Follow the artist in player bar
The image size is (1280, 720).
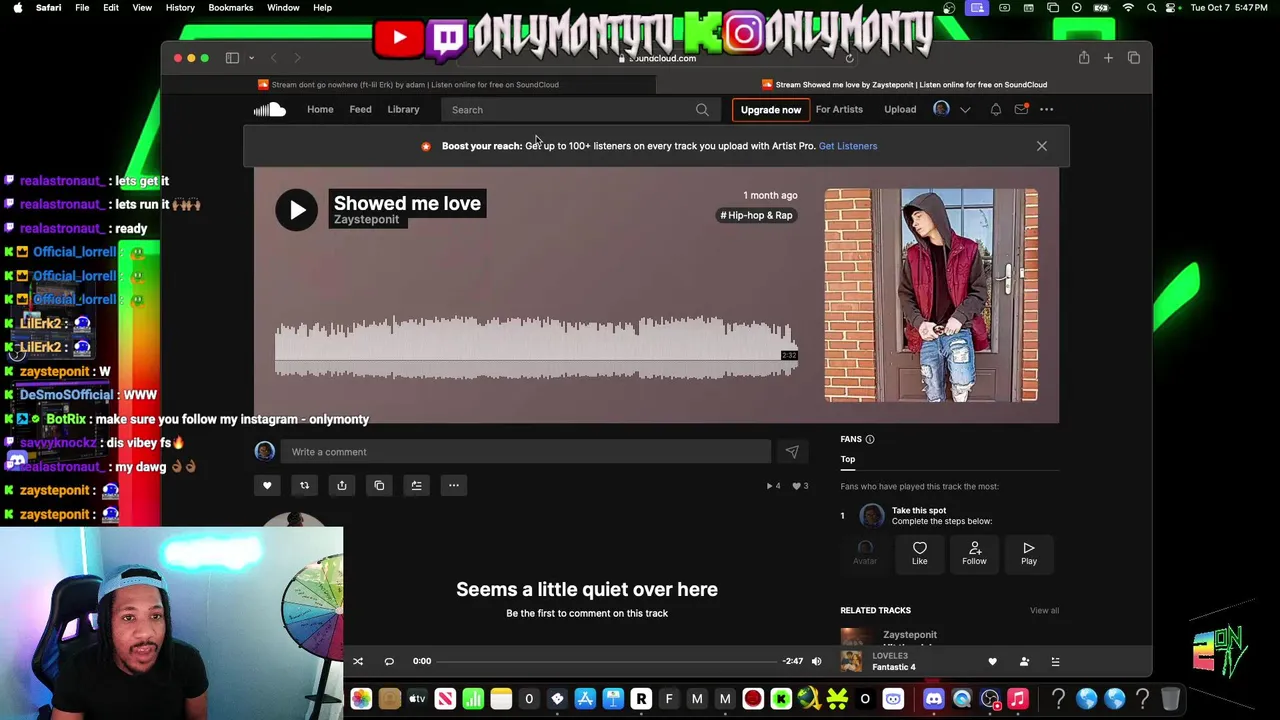click(1024, 661)
